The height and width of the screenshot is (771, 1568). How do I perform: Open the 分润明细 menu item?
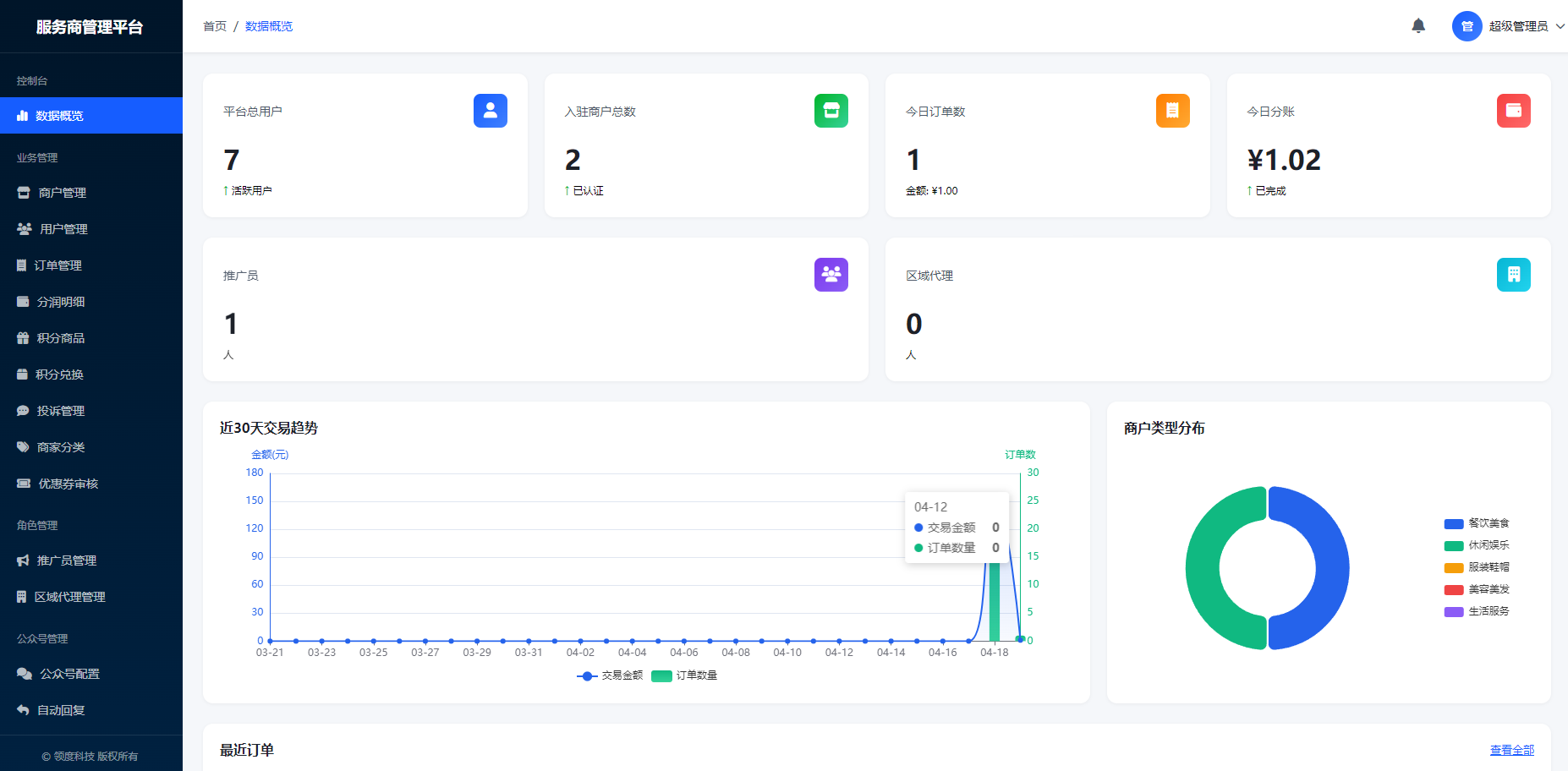91,302
